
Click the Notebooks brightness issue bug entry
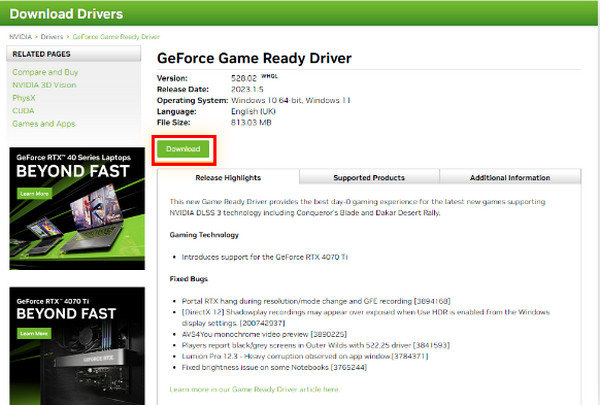274,367
